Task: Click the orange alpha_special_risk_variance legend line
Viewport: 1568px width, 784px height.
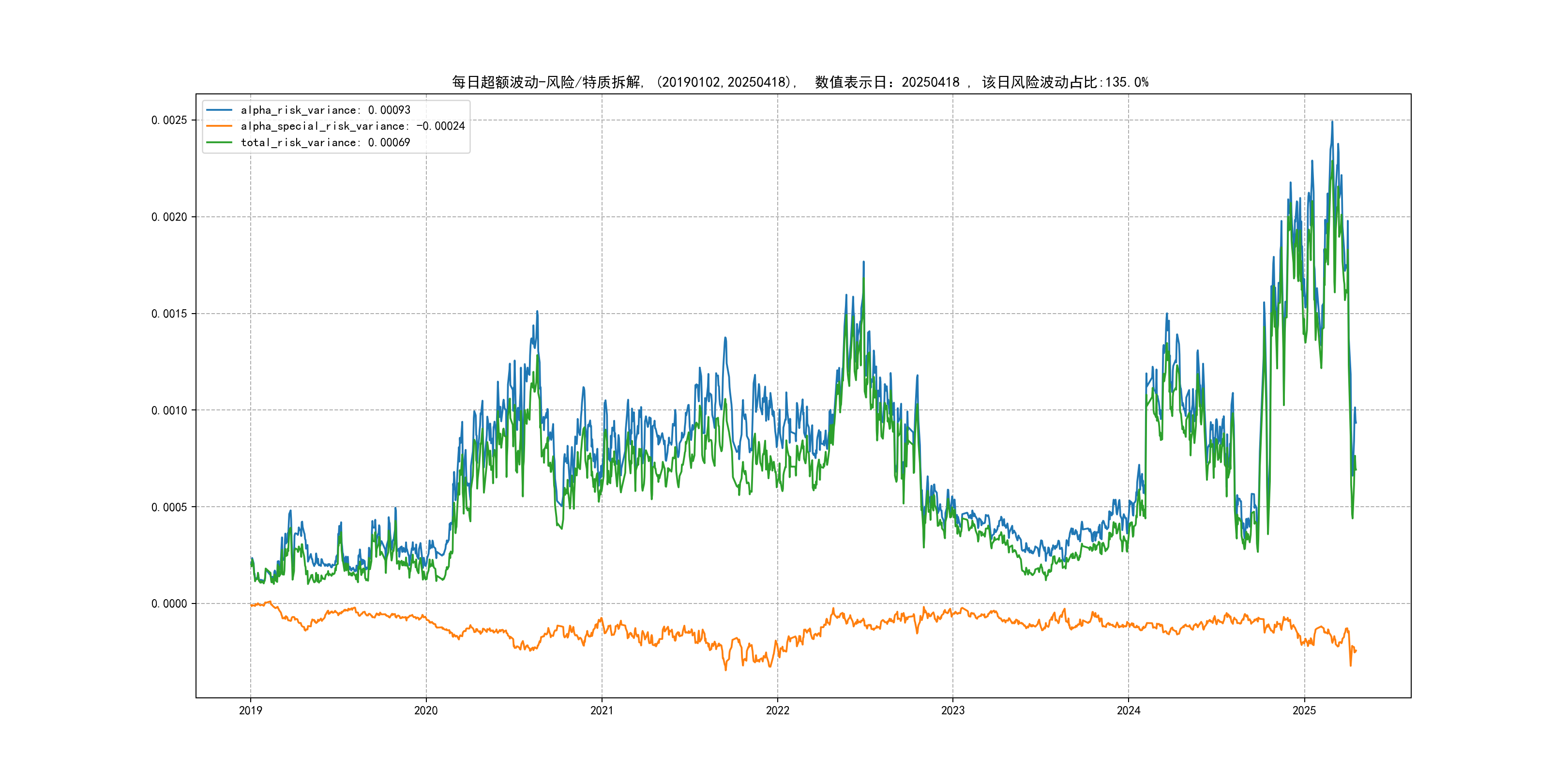Action: click(219, 126)
